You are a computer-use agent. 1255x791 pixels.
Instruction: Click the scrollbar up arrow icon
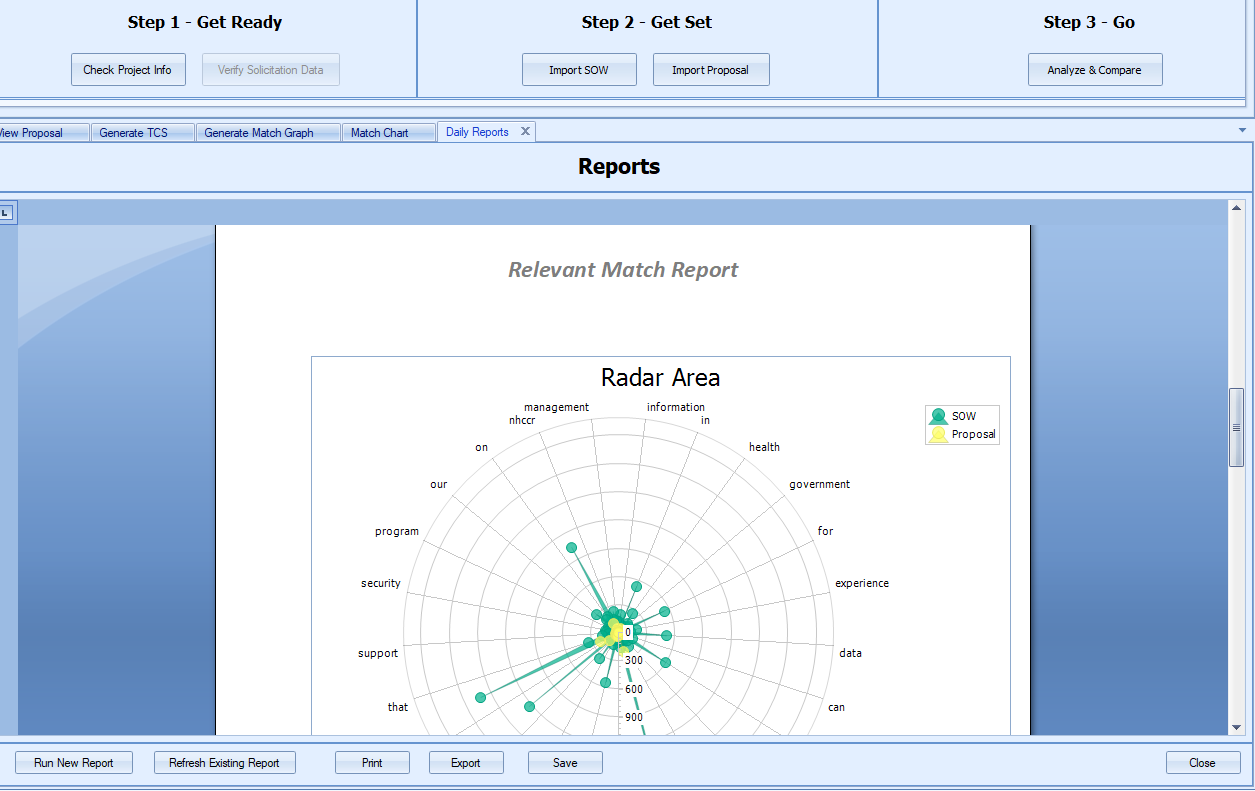click(1234, 205)
